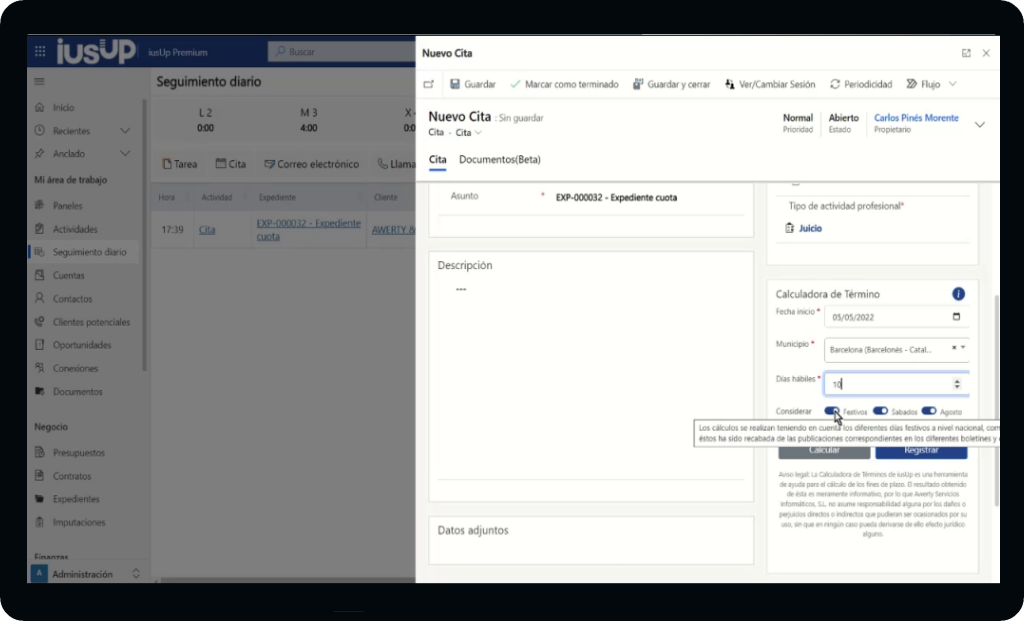Click the Días hábiles stepper arrows
The width and height of the screenshot is (1024, 621).
tap(957, 384)
